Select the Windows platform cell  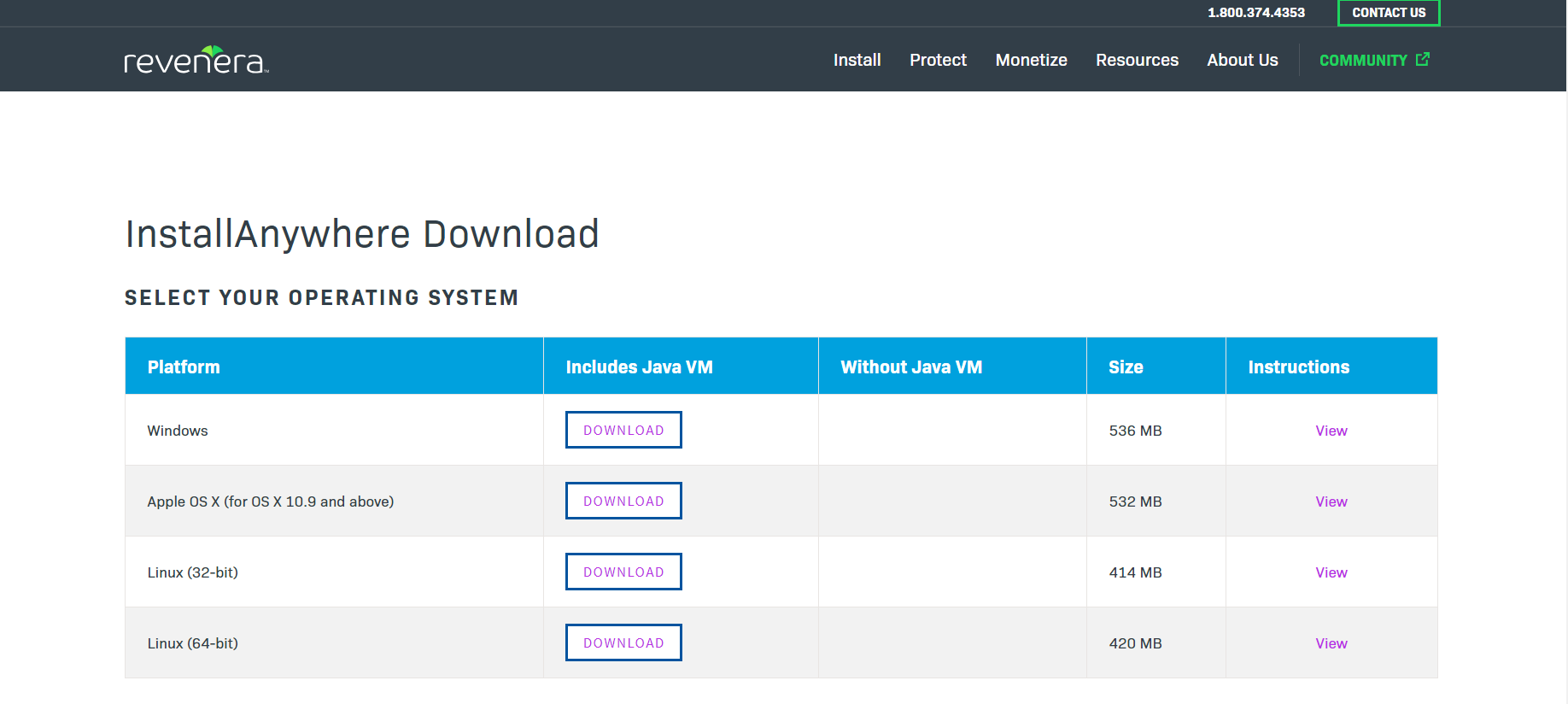[x=334, y=430]
